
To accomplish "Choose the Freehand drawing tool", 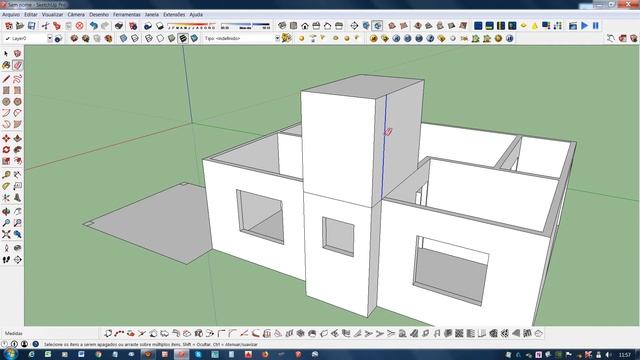I will [x=17, y=79].
